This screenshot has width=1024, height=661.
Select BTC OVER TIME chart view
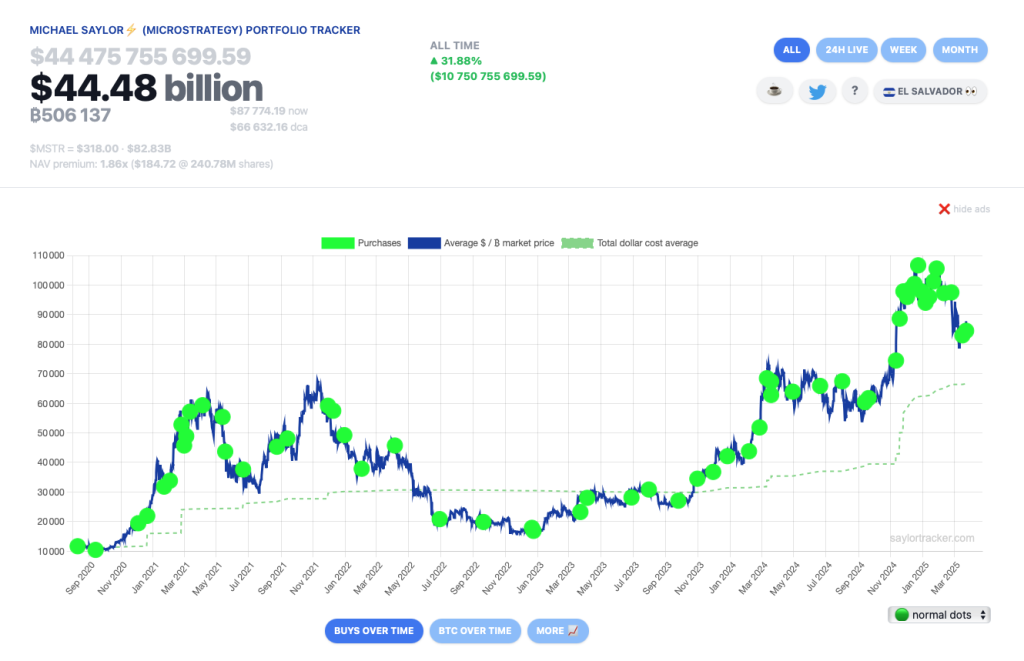[475, 631]
